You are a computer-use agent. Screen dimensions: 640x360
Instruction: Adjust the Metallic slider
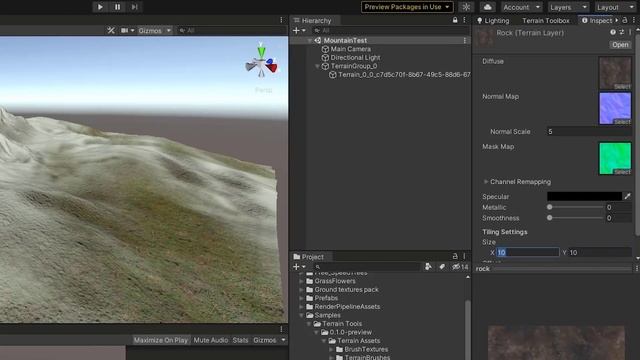click(575, 207)
